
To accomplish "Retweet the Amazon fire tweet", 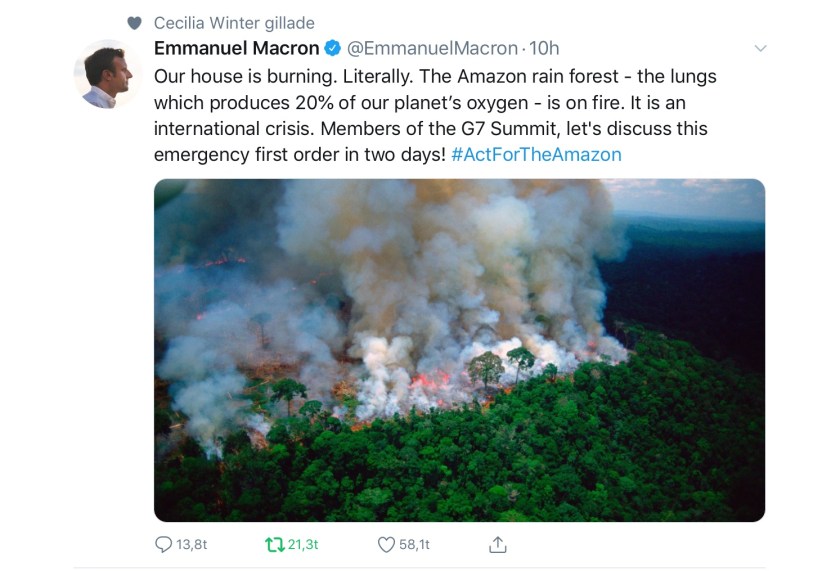I will tap(274, 545).
